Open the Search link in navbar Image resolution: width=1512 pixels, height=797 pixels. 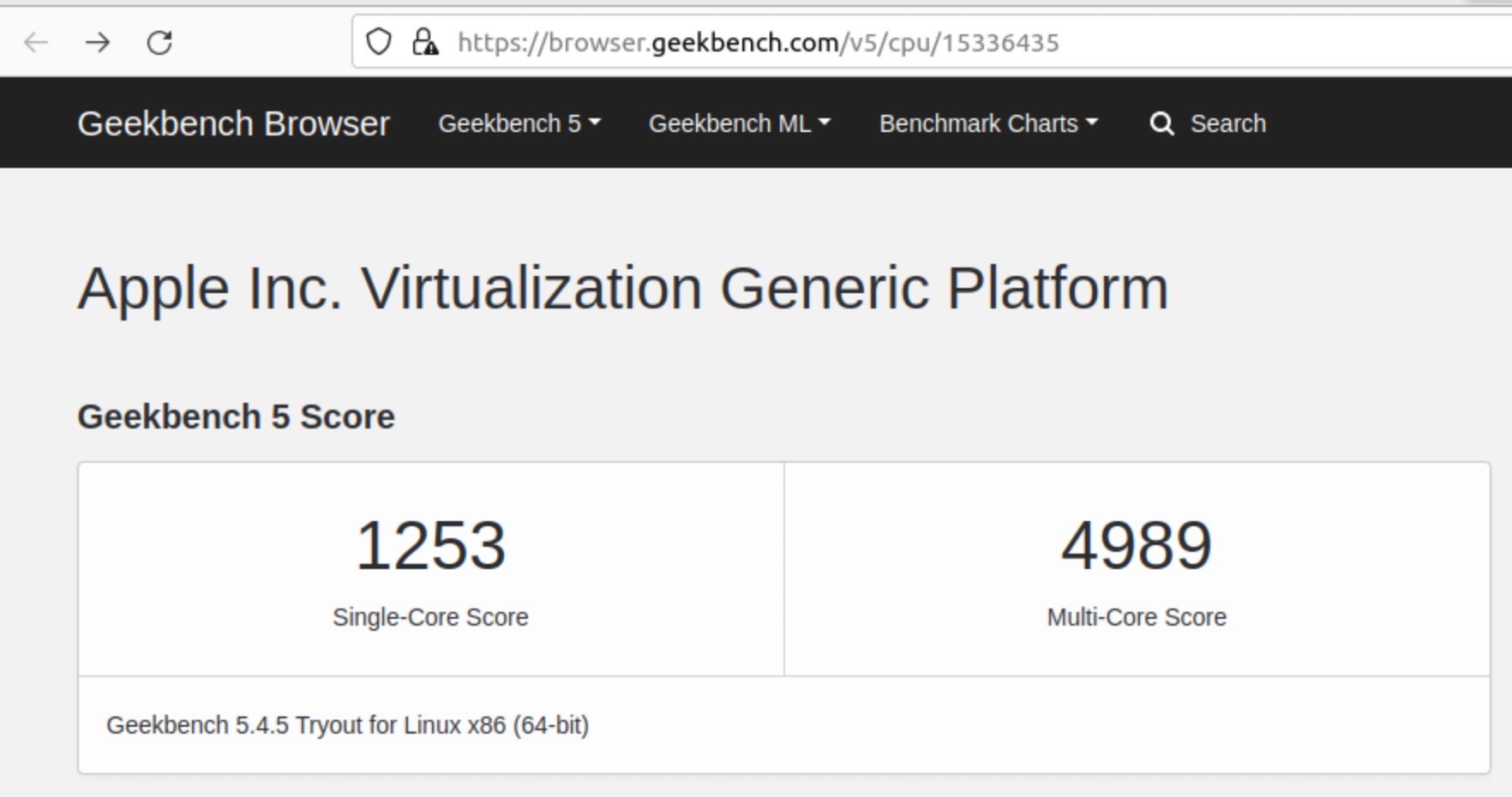click(x=1227, y=123)
